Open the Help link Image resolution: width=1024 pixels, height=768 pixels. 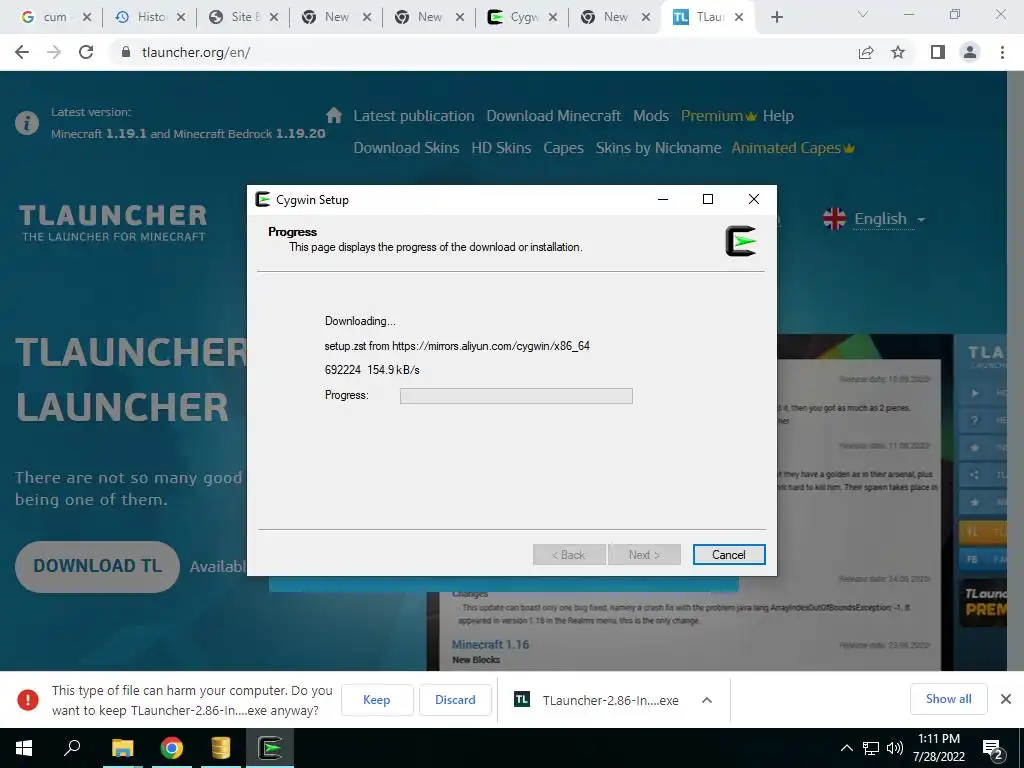coord(778,116)
